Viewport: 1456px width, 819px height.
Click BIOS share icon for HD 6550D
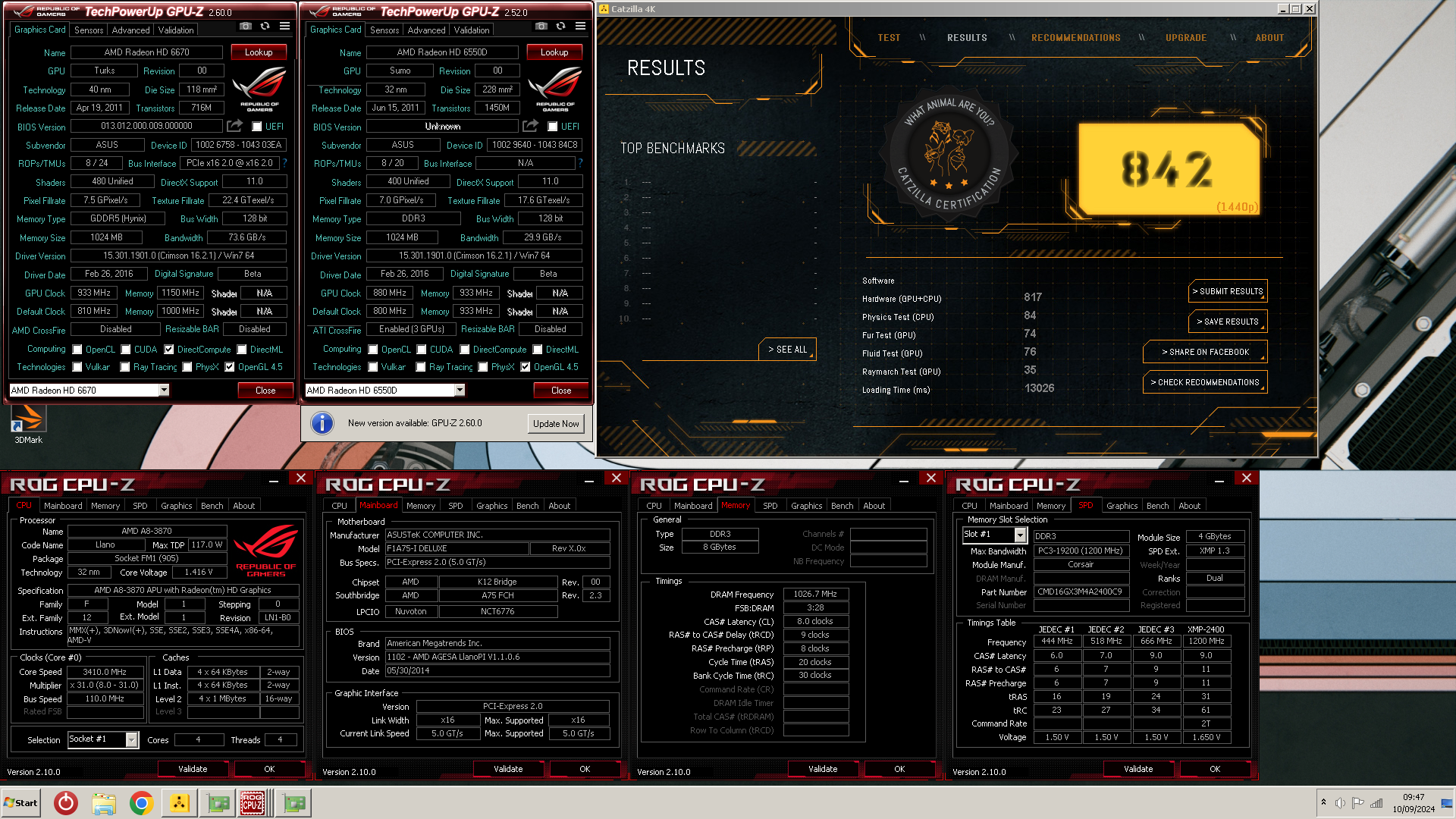click(x=530, y=126)
